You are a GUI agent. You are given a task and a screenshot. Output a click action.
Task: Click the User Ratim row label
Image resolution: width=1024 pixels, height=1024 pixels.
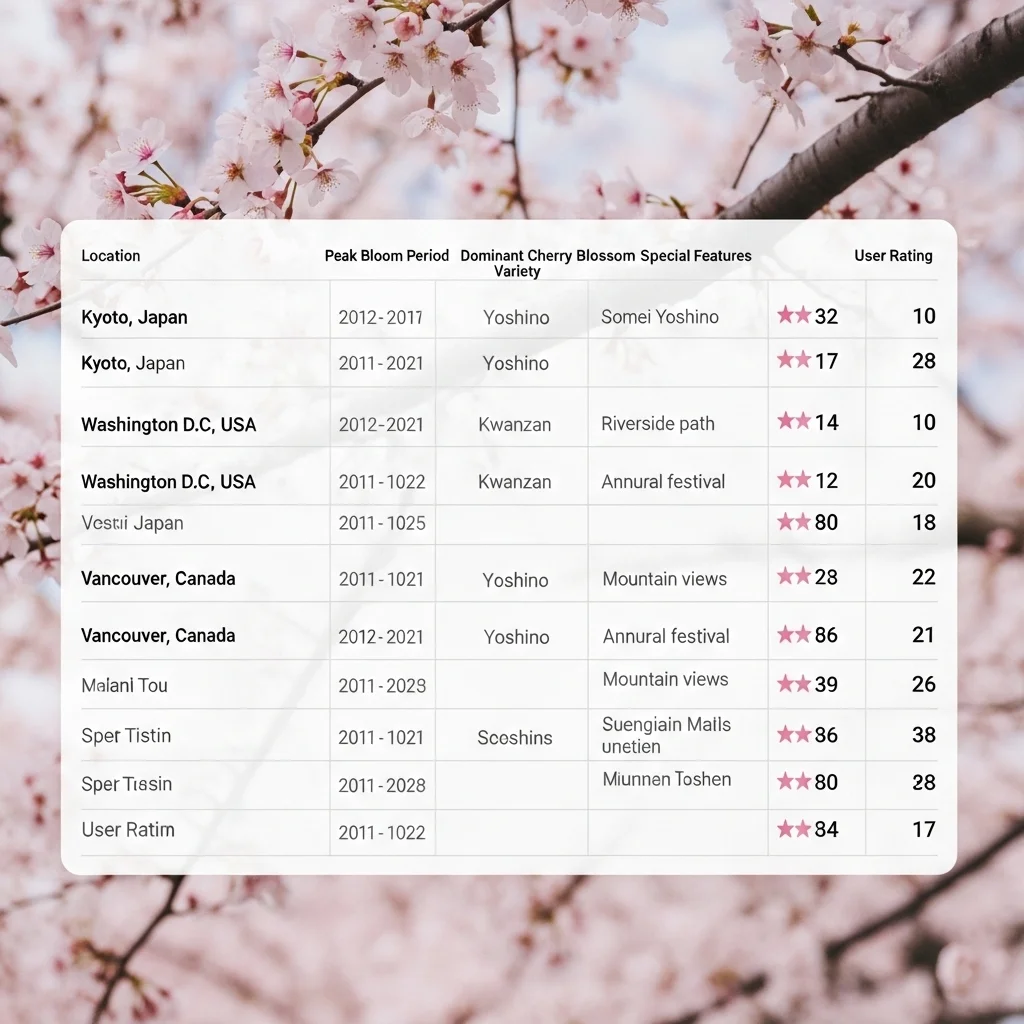pos(128,830)
